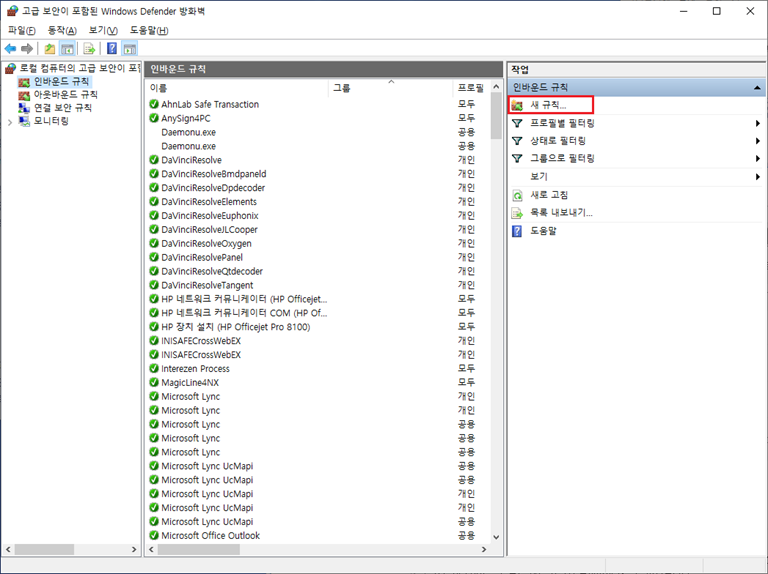The width and height of the screenshot is (768, 574).
Task: Click green check icon of AnySign4PC
Action: (x=154, y=118)
